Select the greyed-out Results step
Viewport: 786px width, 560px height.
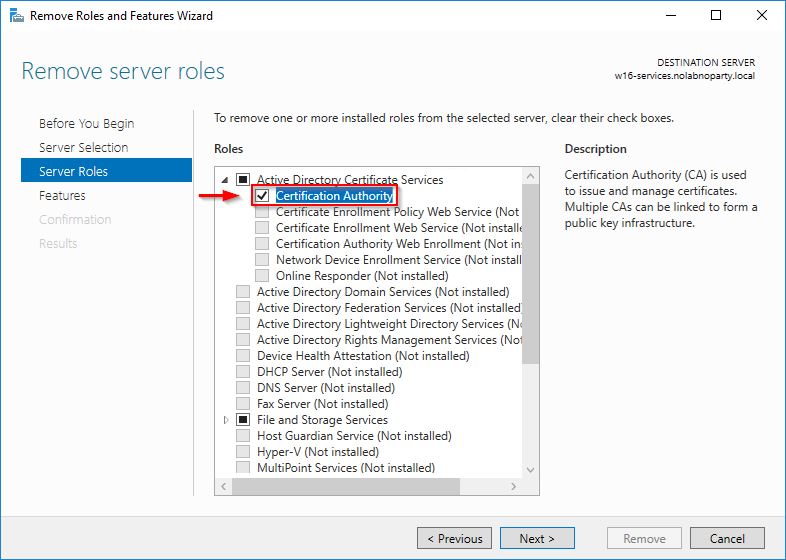point(58,243)
